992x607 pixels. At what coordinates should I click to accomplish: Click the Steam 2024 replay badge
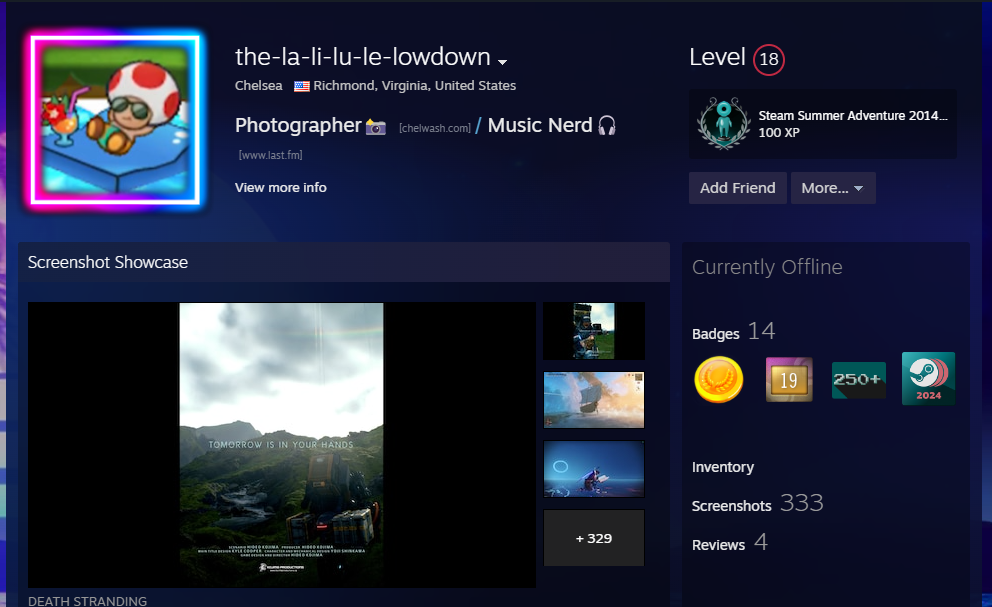pyautogui.click(x=928, y=379)
